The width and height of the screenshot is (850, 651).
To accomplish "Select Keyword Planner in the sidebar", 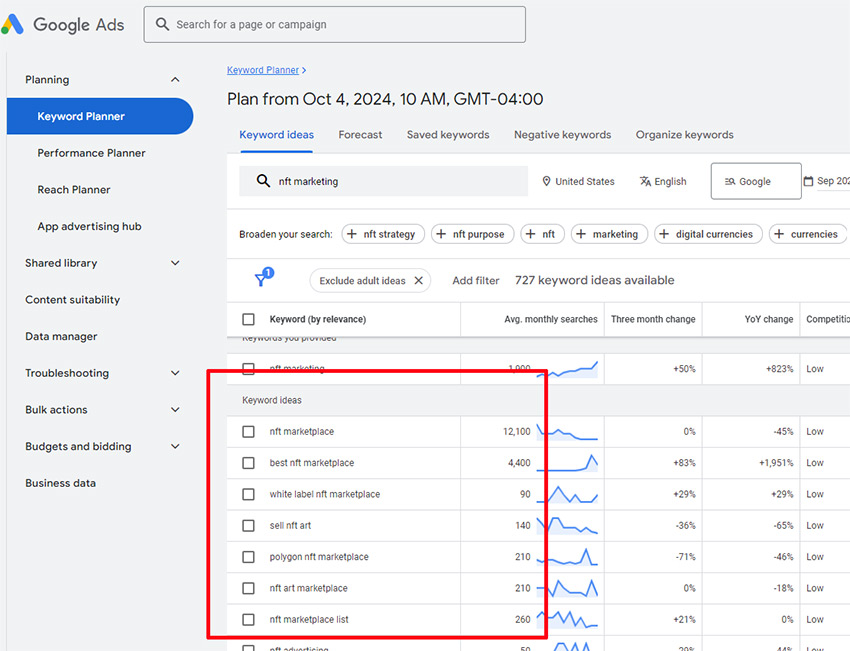I will click(100, 116).
